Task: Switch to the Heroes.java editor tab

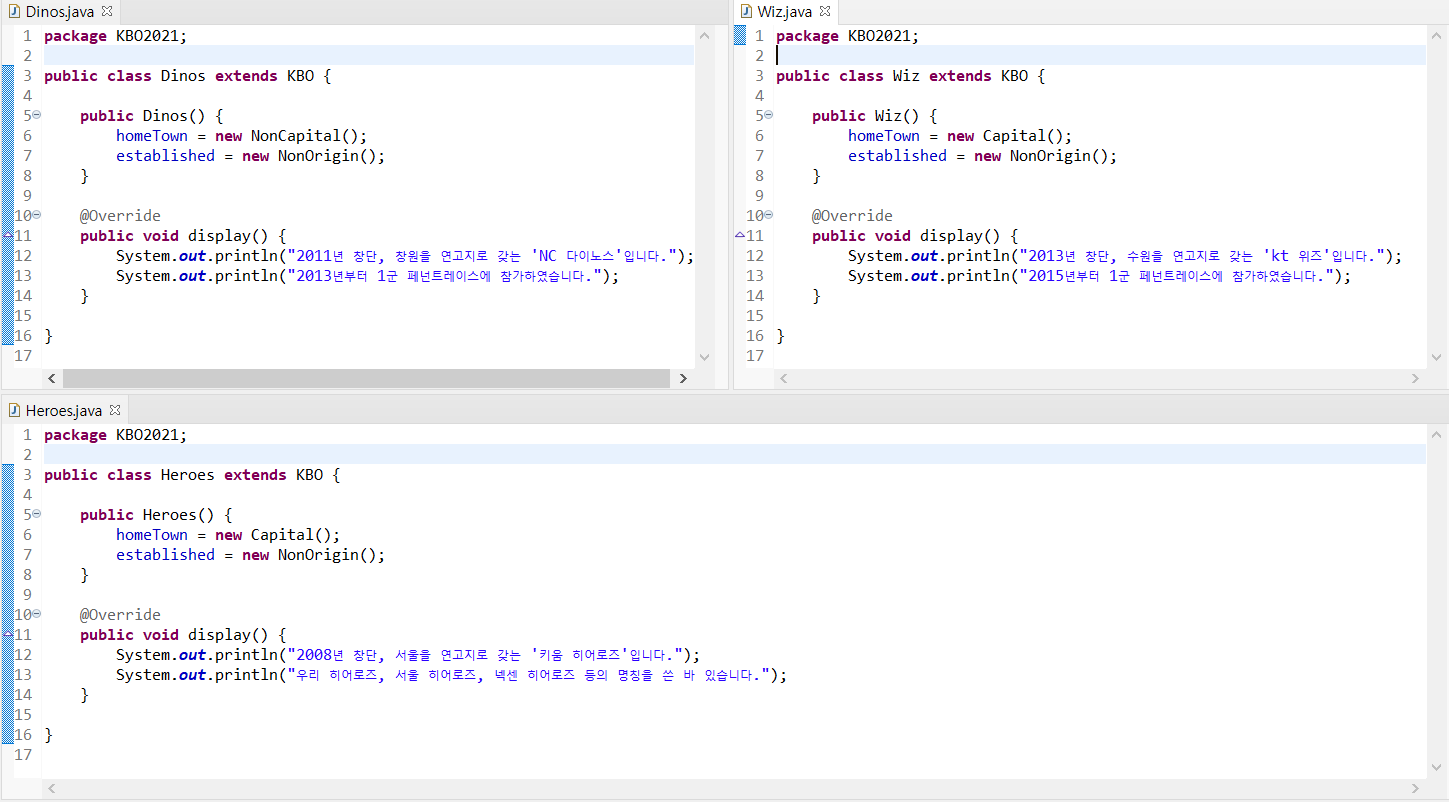Action: [64, 411]
